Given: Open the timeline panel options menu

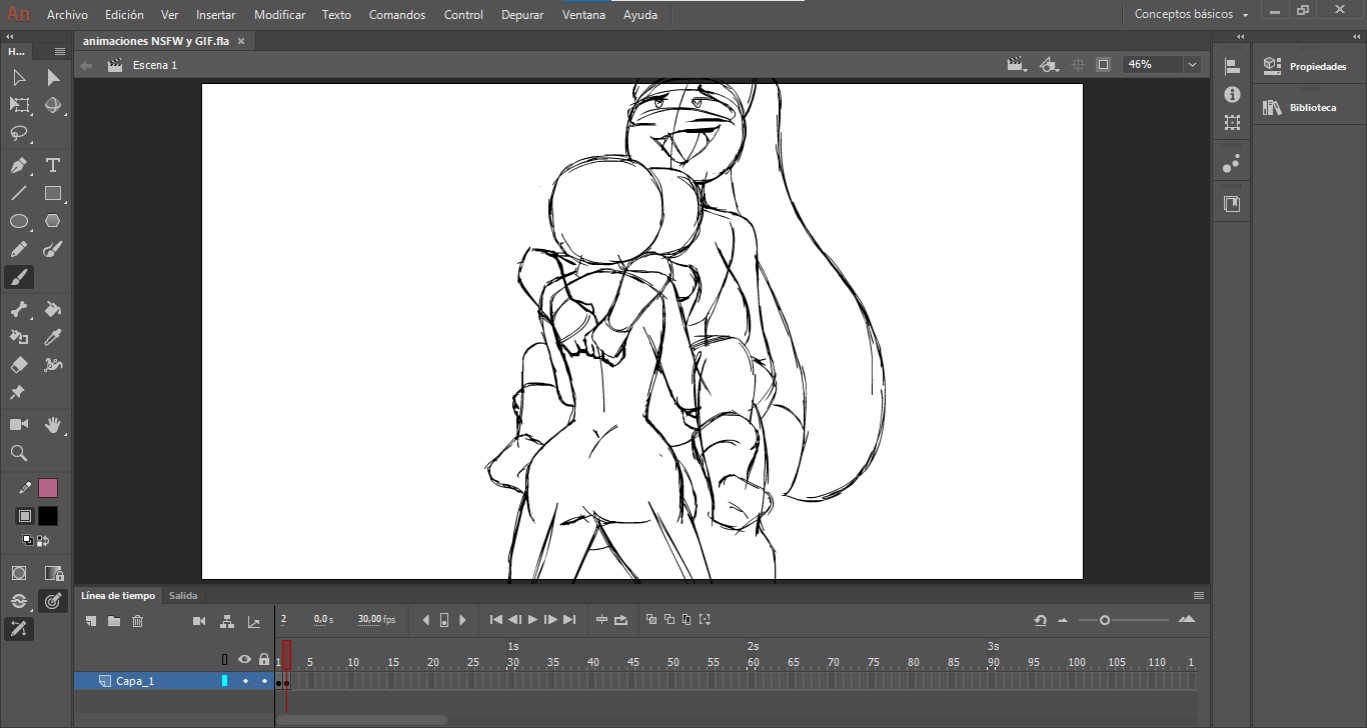Looking at the screenshot, I should click(1198, 595).
